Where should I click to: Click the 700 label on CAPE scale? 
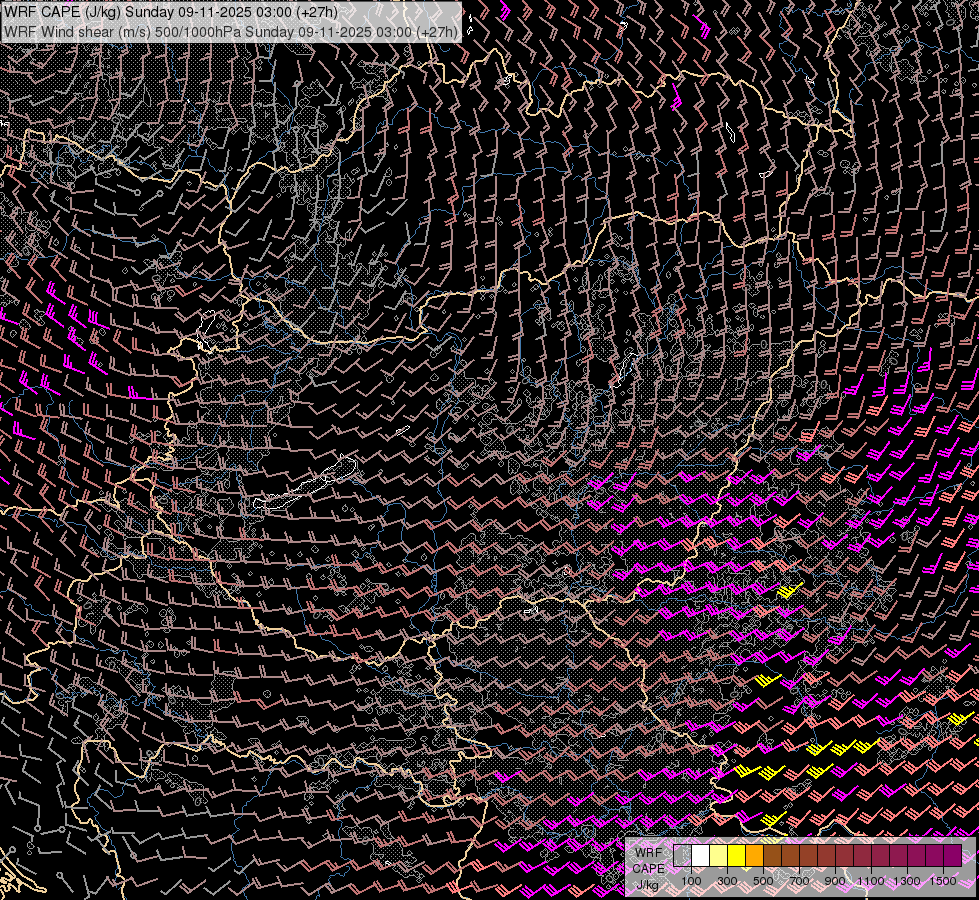tap(799, 881)
